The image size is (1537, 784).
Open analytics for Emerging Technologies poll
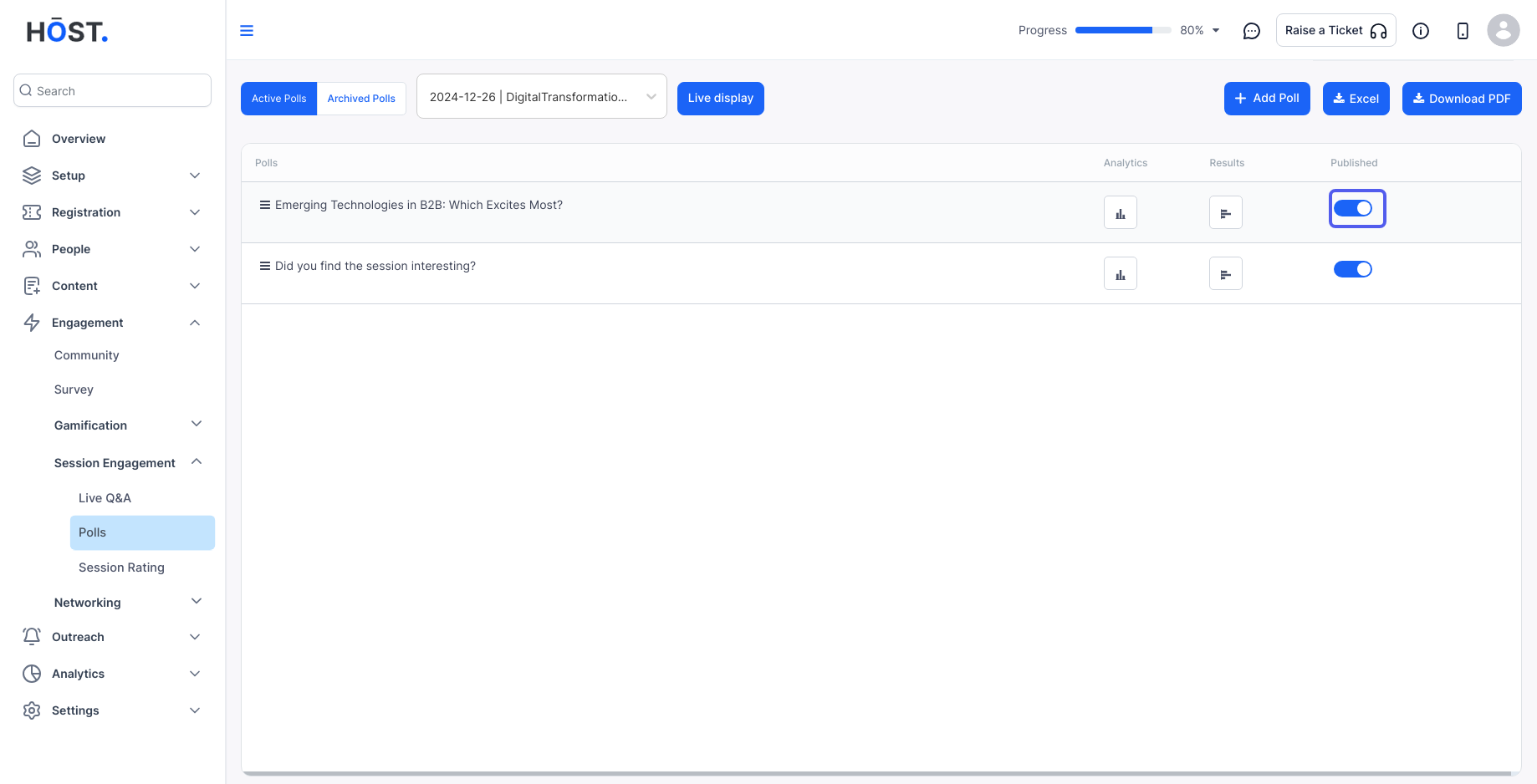click(1121, 212)
